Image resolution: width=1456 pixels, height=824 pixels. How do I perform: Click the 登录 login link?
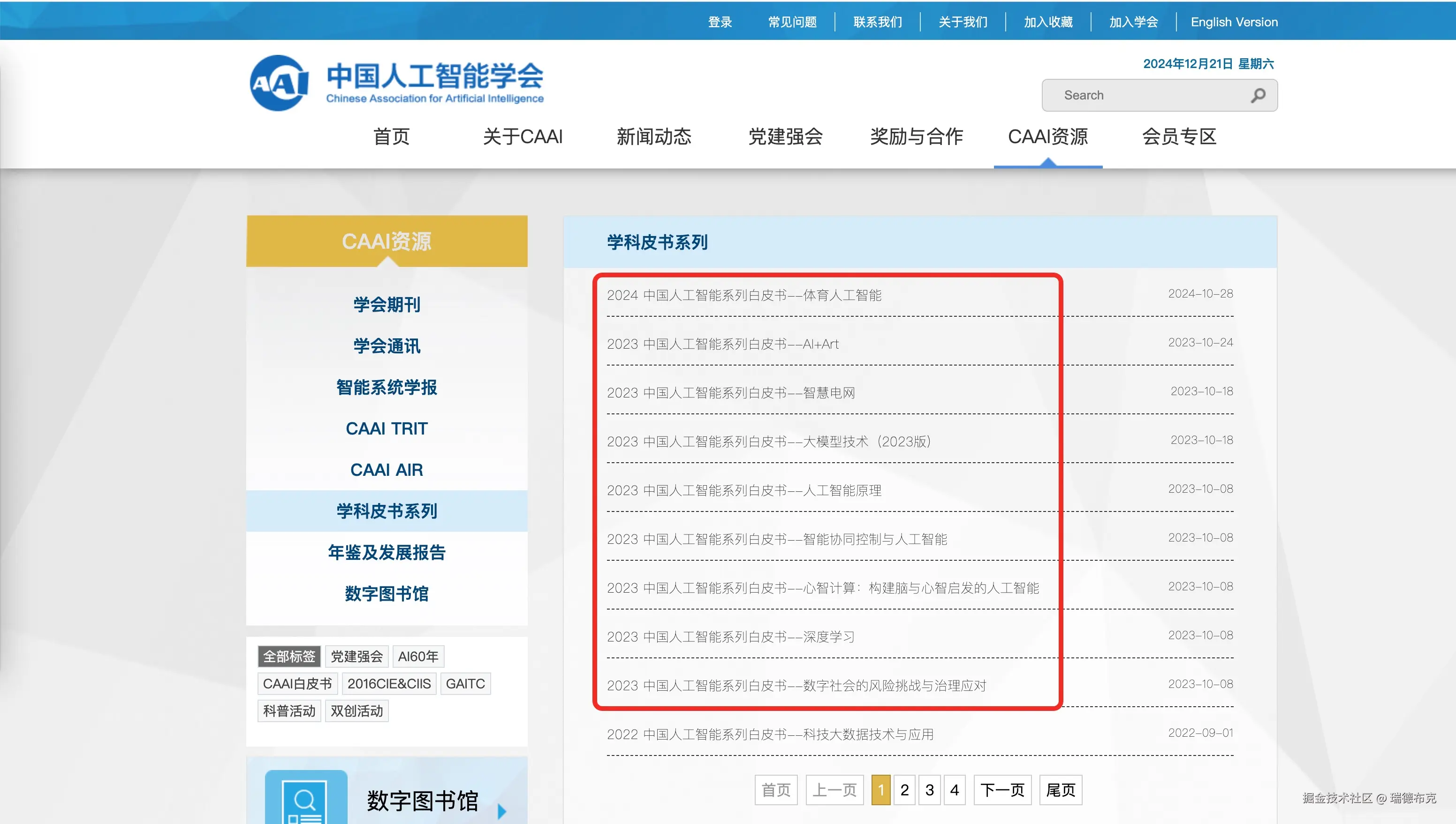click(x=720, y=22)
